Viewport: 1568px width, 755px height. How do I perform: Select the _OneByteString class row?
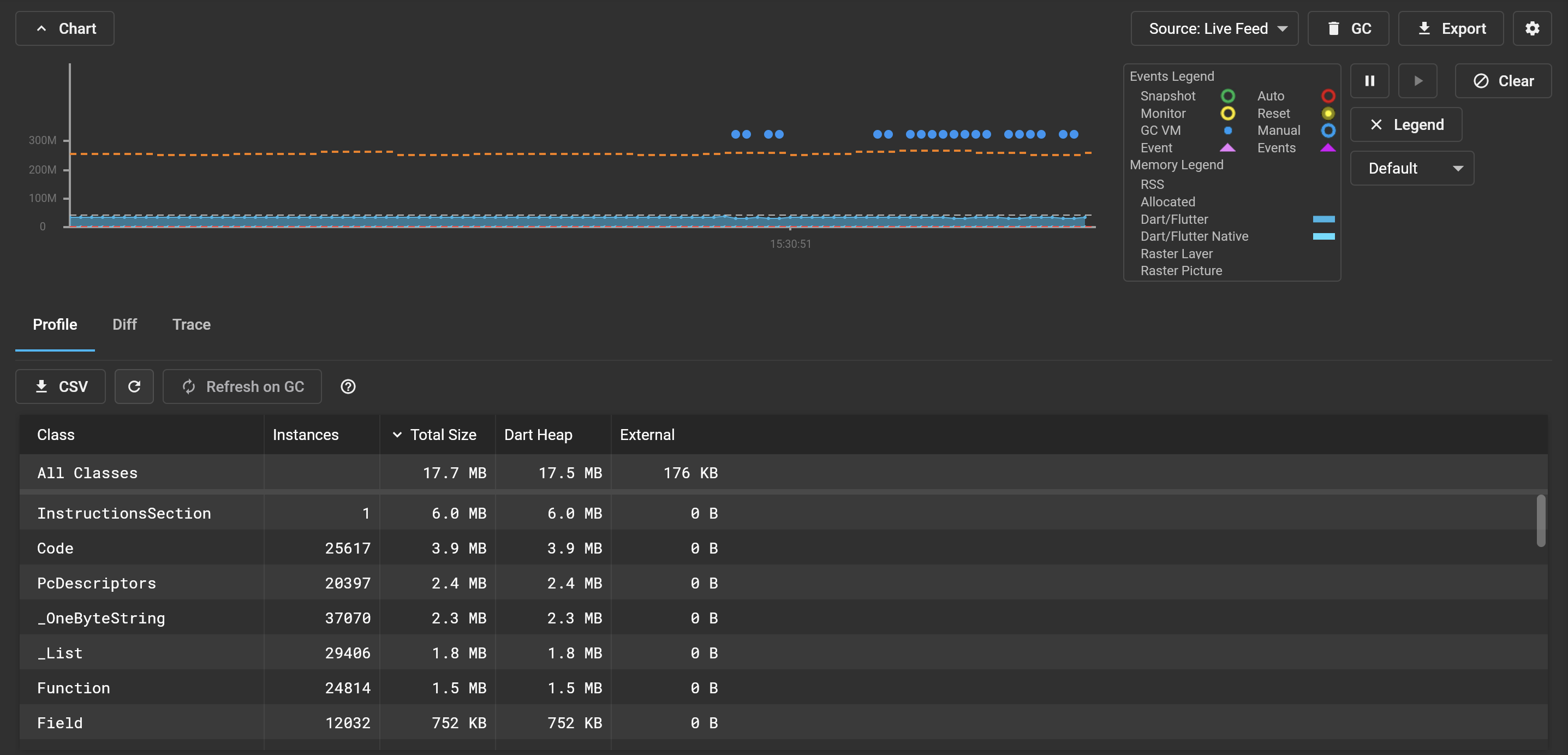(x=783, y=618)
